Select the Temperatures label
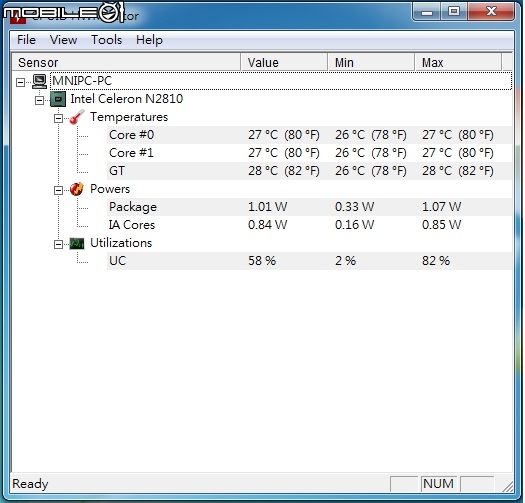Viewport: 525px width, 503px height. click(x=129, y=117)
